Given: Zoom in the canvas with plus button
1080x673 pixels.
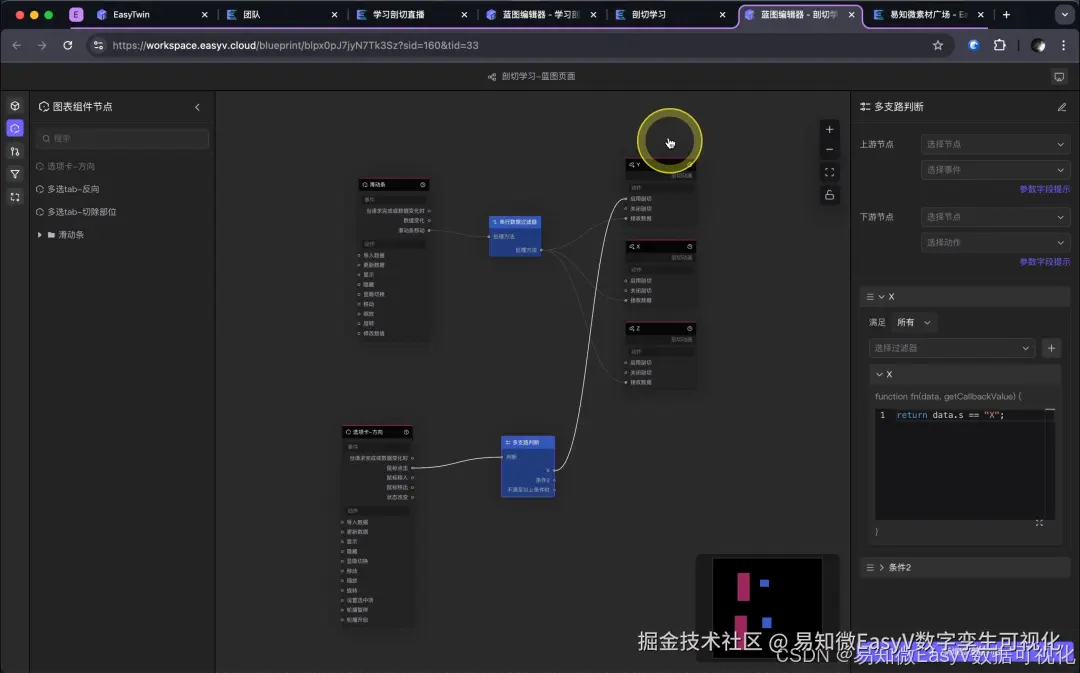Looking at the screenshot, I should tap(829, 130).
